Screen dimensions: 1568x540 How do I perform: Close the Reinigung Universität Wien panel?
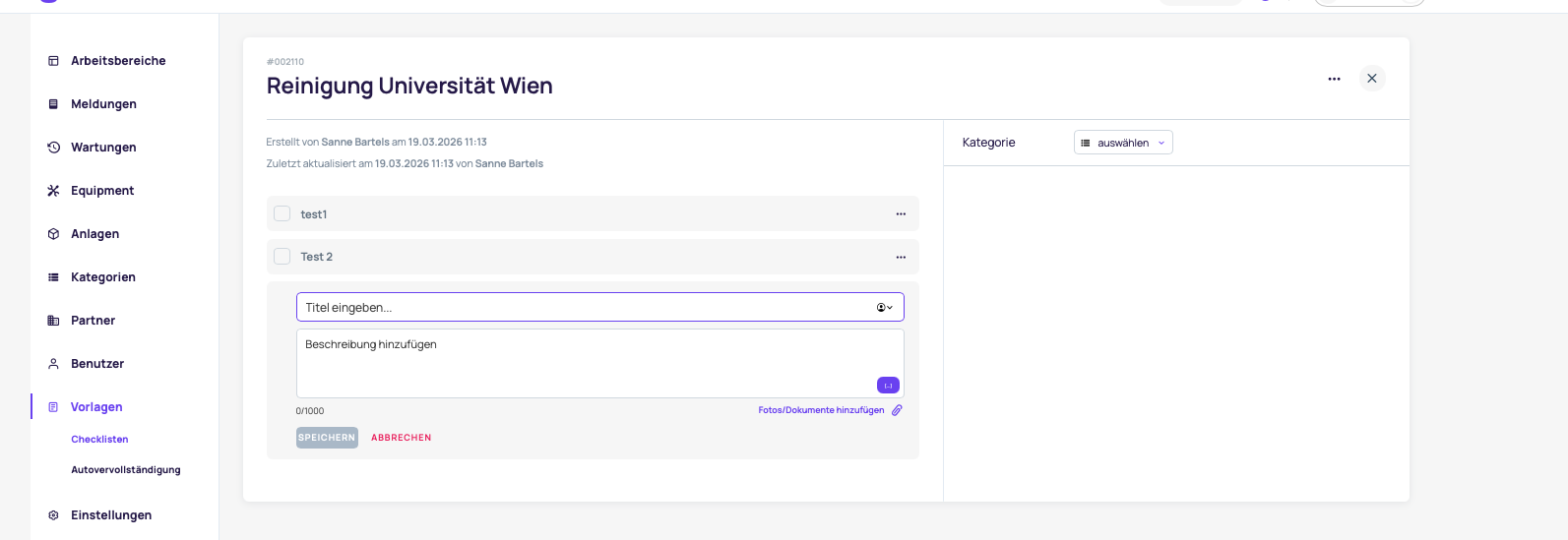[x=1372, y=79]
